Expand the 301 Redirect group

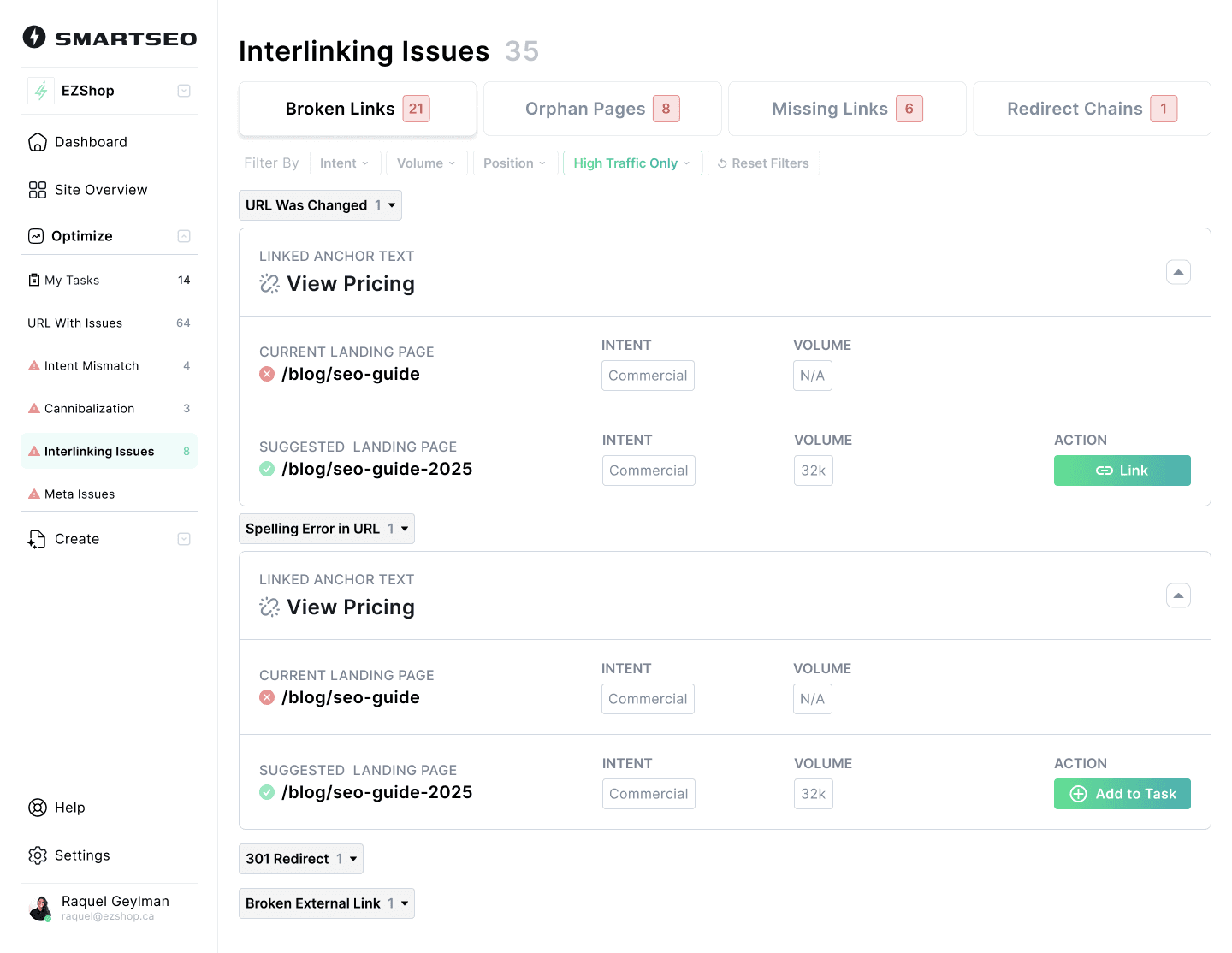(301, 859)
